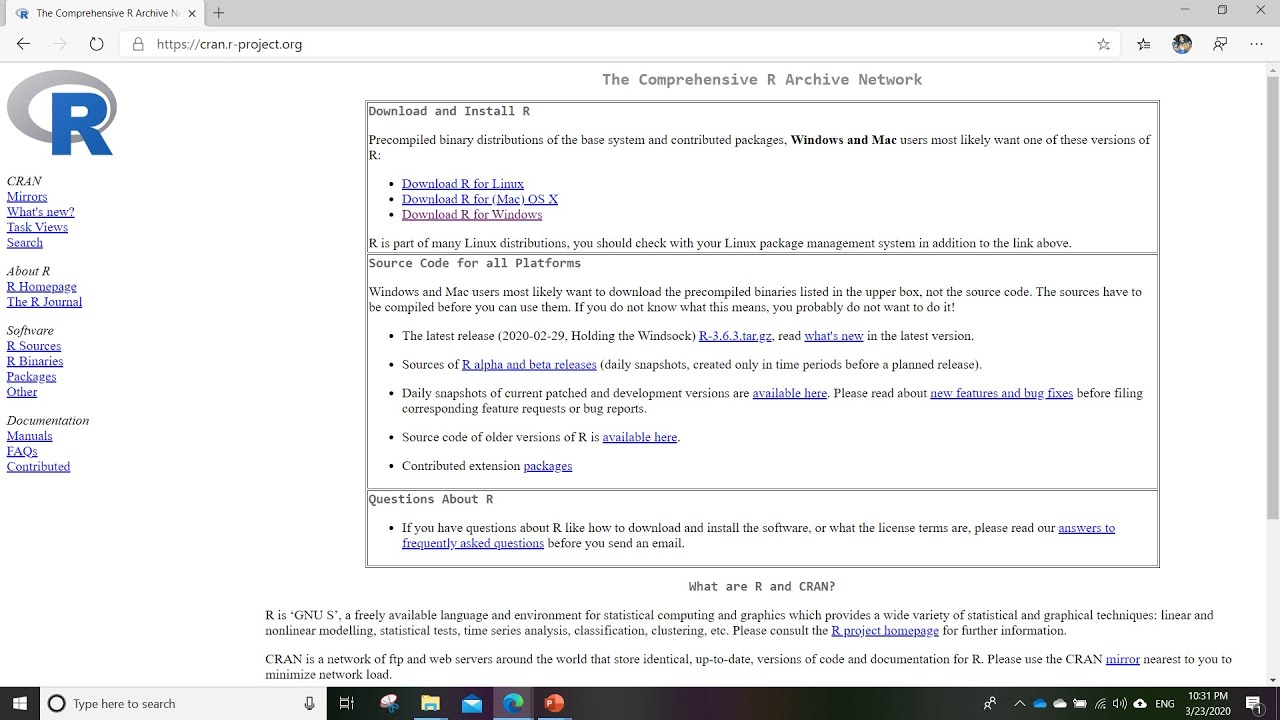1280x720 pixels.
Task: Click the blue OneDrive tray icon
Action: [1040, 704]
